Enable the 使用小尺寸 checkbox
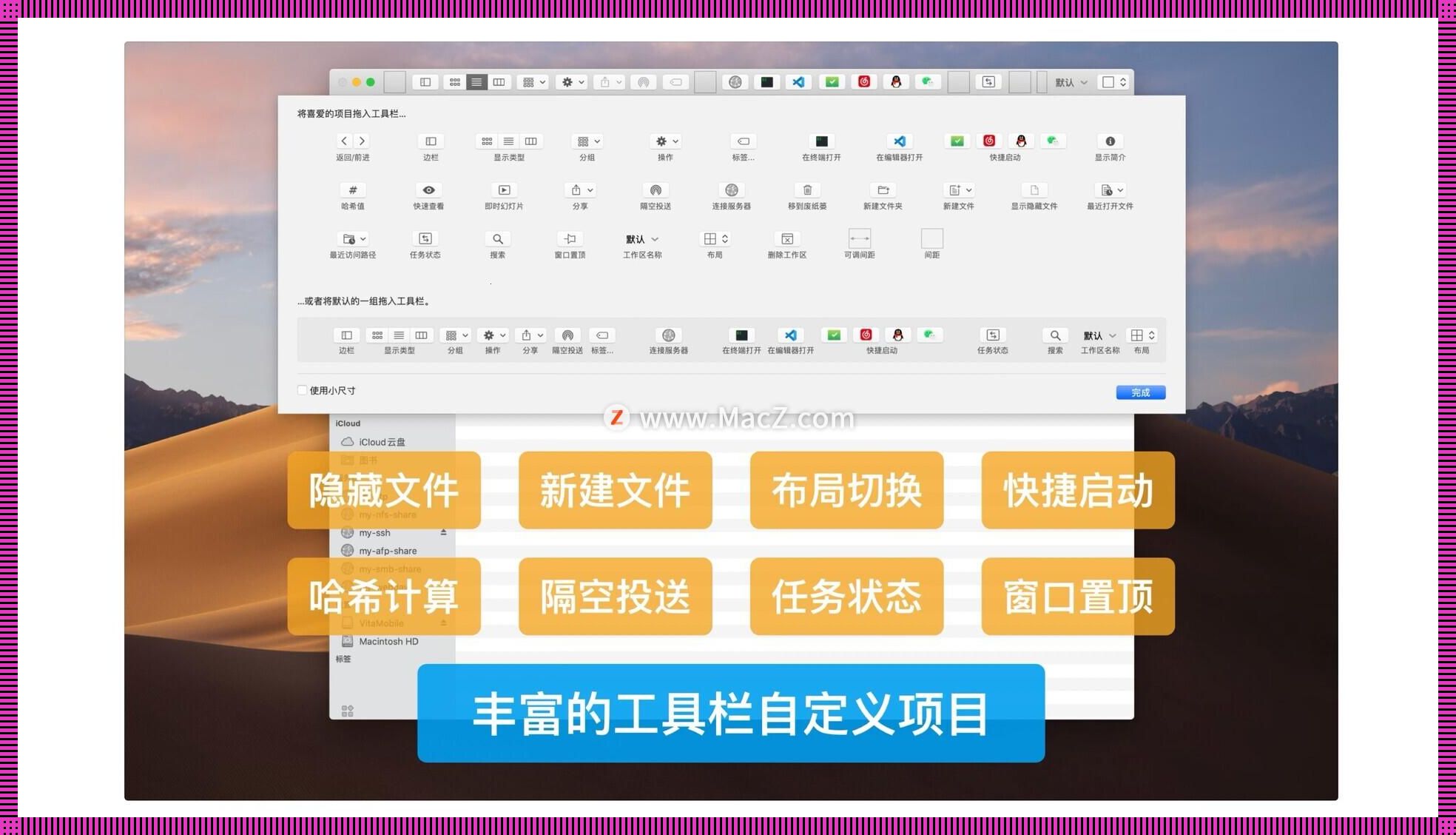Screen dimensions: 1456x835 coord(302,390)
